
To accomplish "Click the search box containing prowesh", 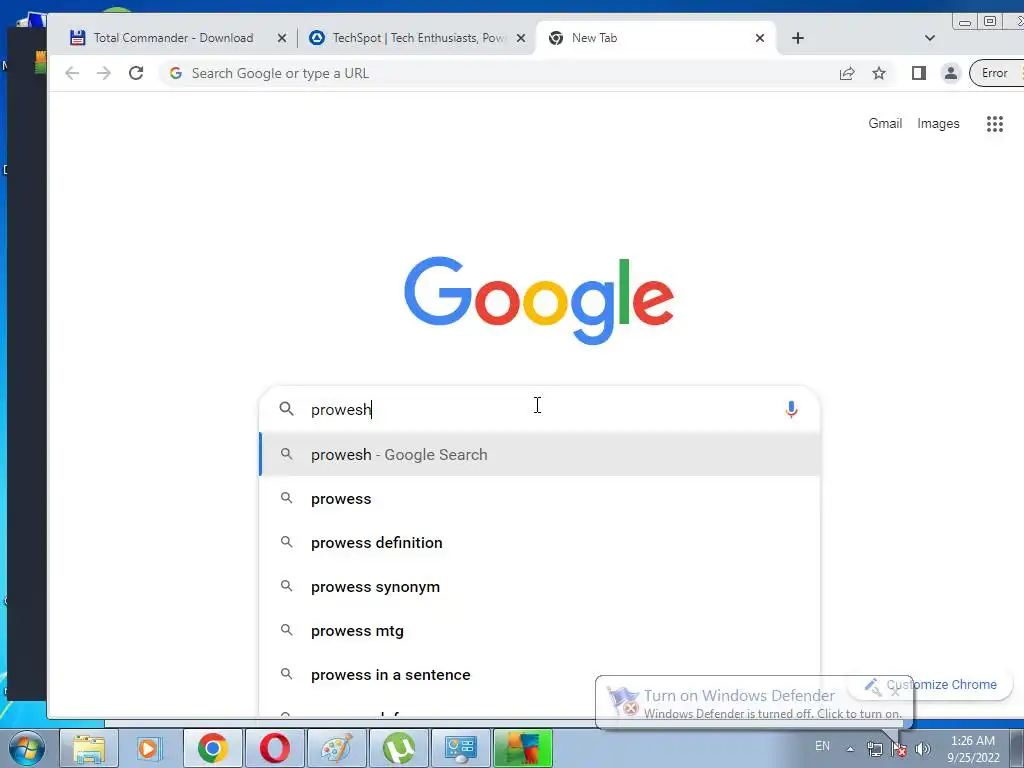I will tap(539, 409).
